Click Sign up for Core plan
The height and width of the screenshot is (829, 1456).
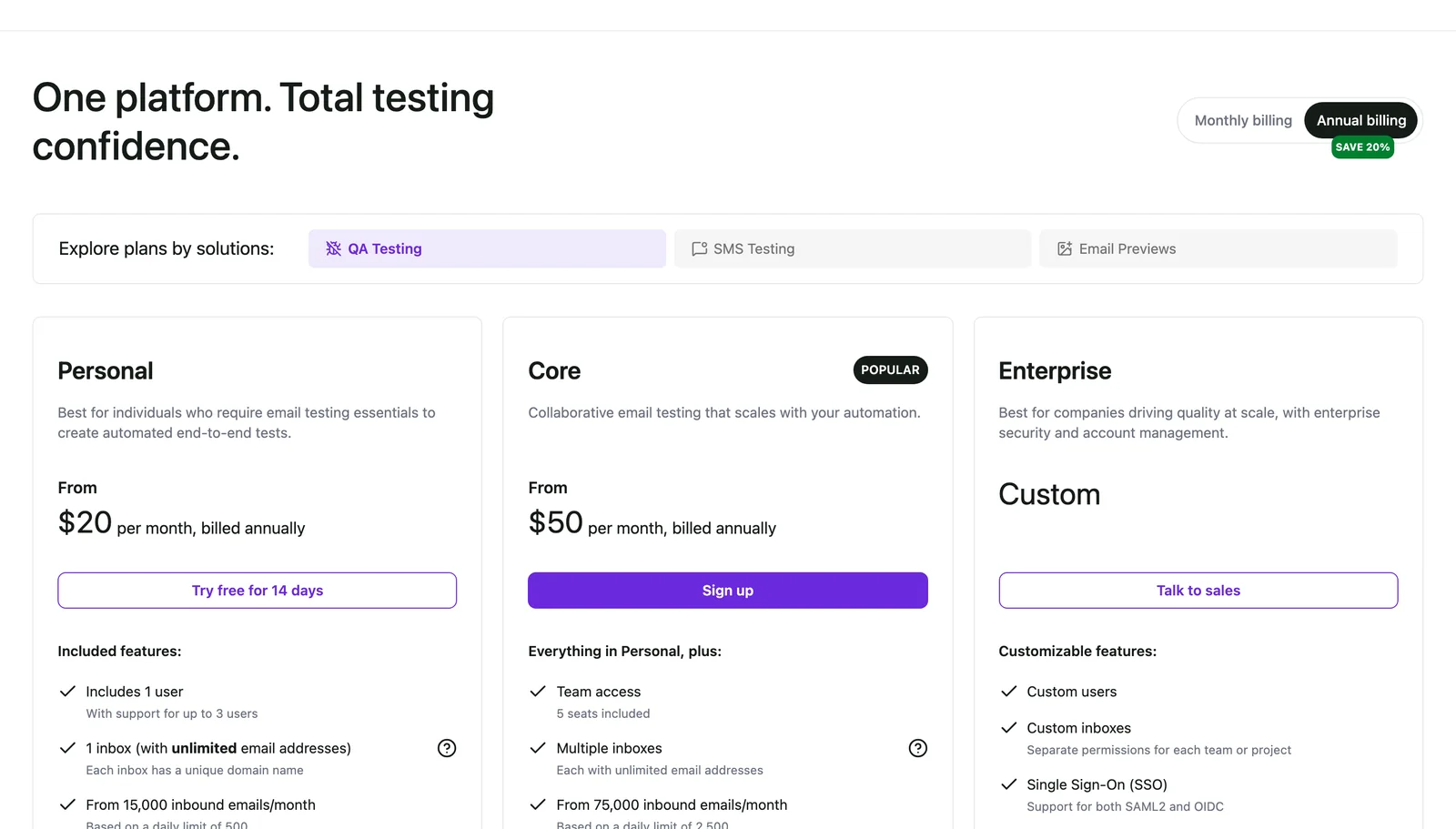pyautogui.click(x=727, y=591)
